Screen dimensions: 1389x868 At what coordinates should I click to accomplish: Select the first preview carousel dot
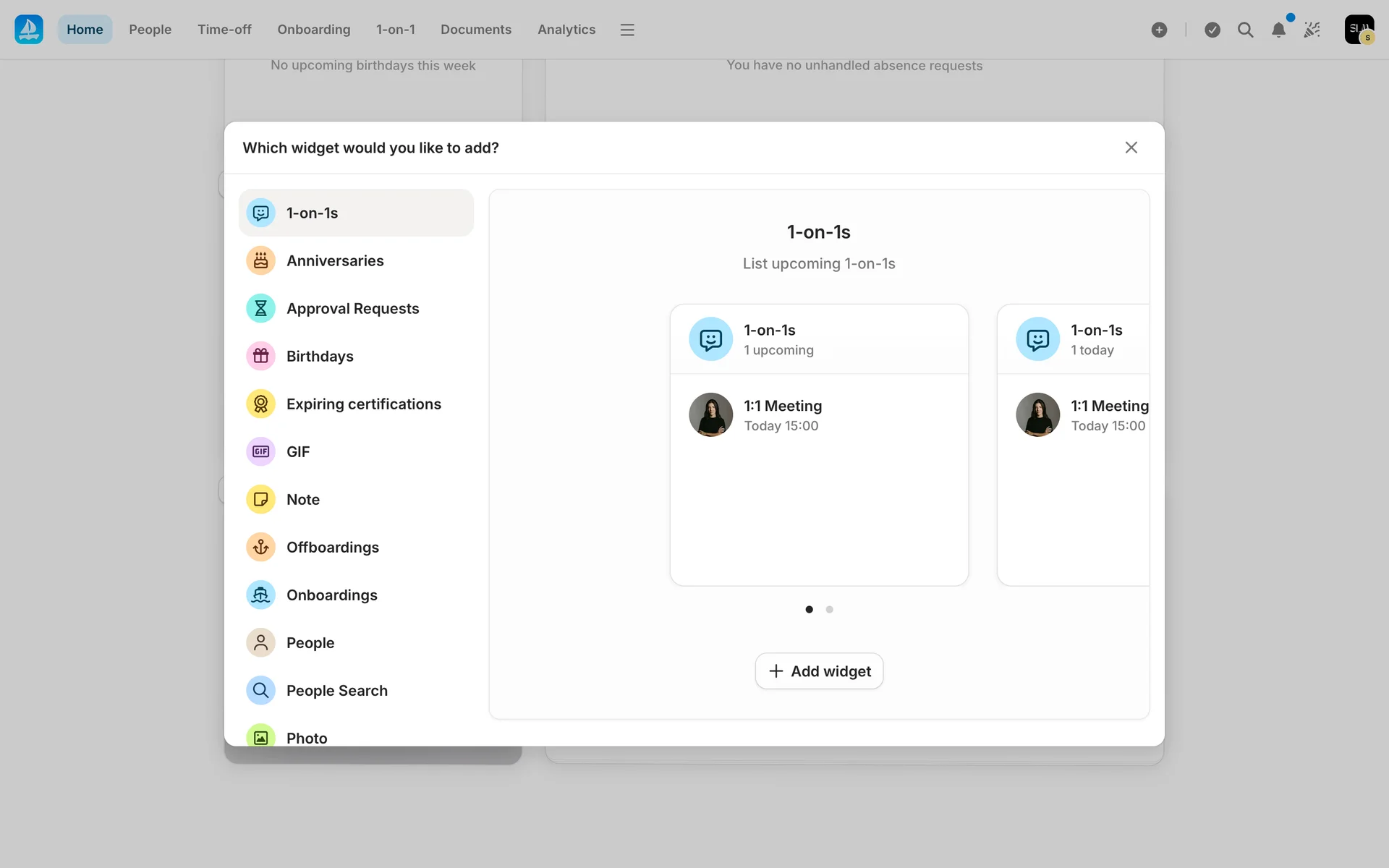point(809,609)
